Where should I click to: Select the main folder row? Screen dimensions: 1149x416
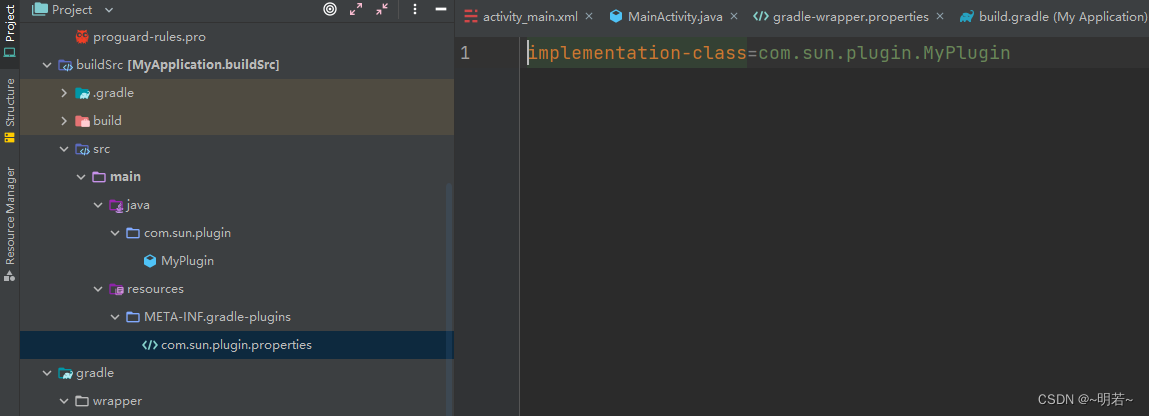[x=237, y=177]
